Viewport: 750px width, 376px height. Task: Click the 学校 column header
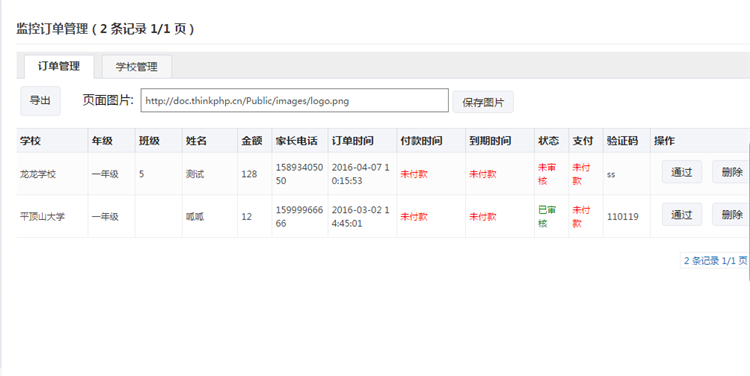tap(31, 141)
